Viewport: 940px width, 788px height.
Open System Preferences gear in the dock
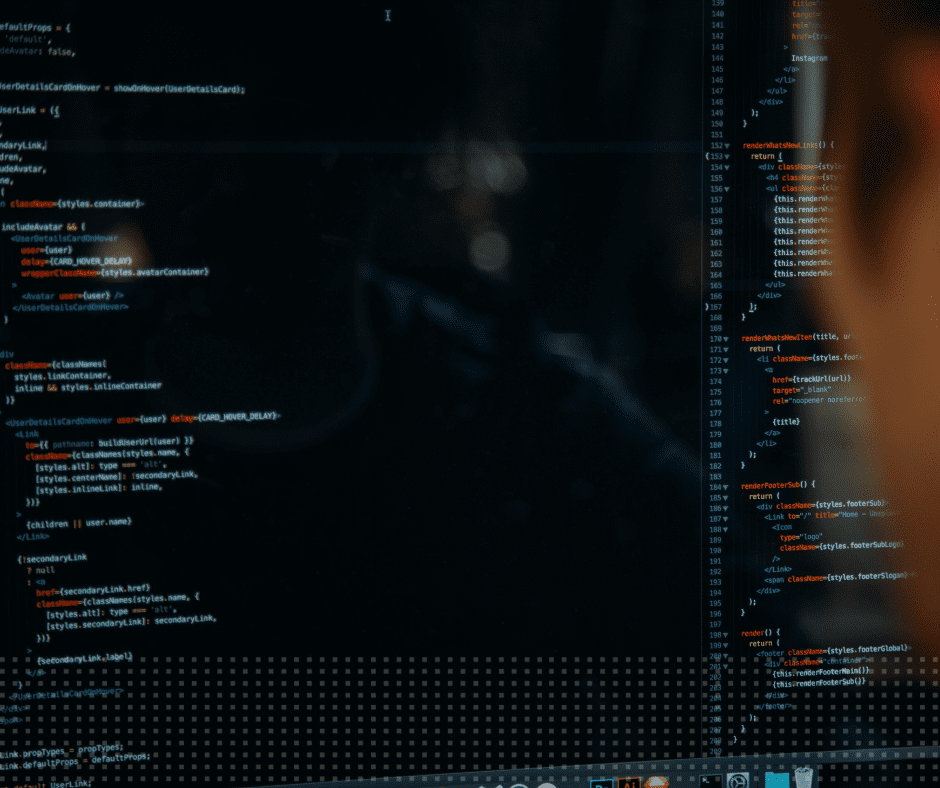737,780
